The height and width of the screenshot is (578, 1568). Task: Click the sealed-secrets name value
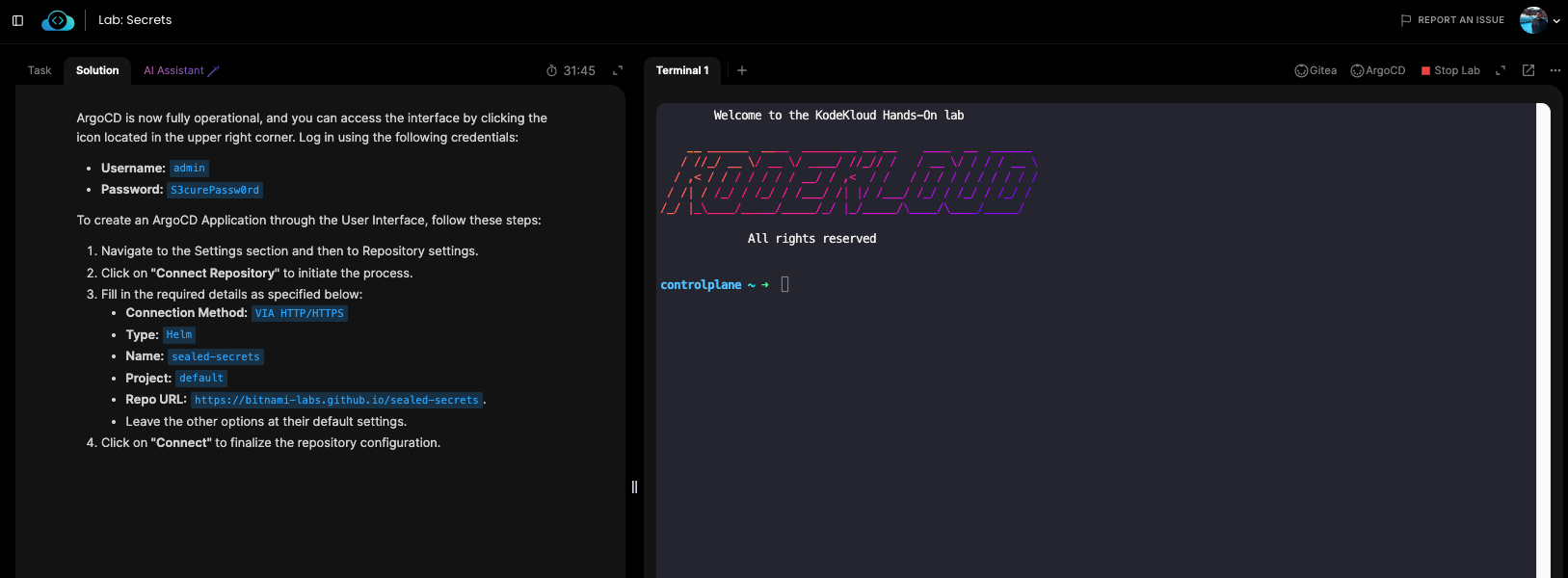coord(216,357)
